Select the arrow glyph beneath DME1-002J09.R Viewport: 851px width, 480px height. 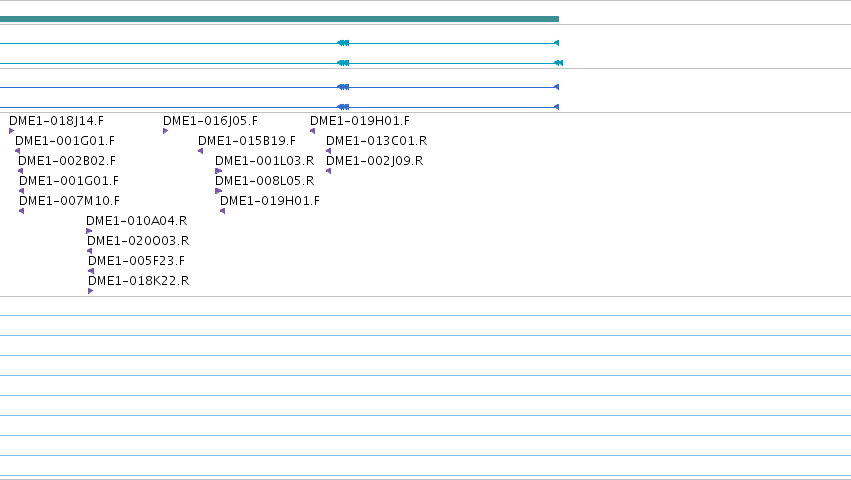point(328,171)
